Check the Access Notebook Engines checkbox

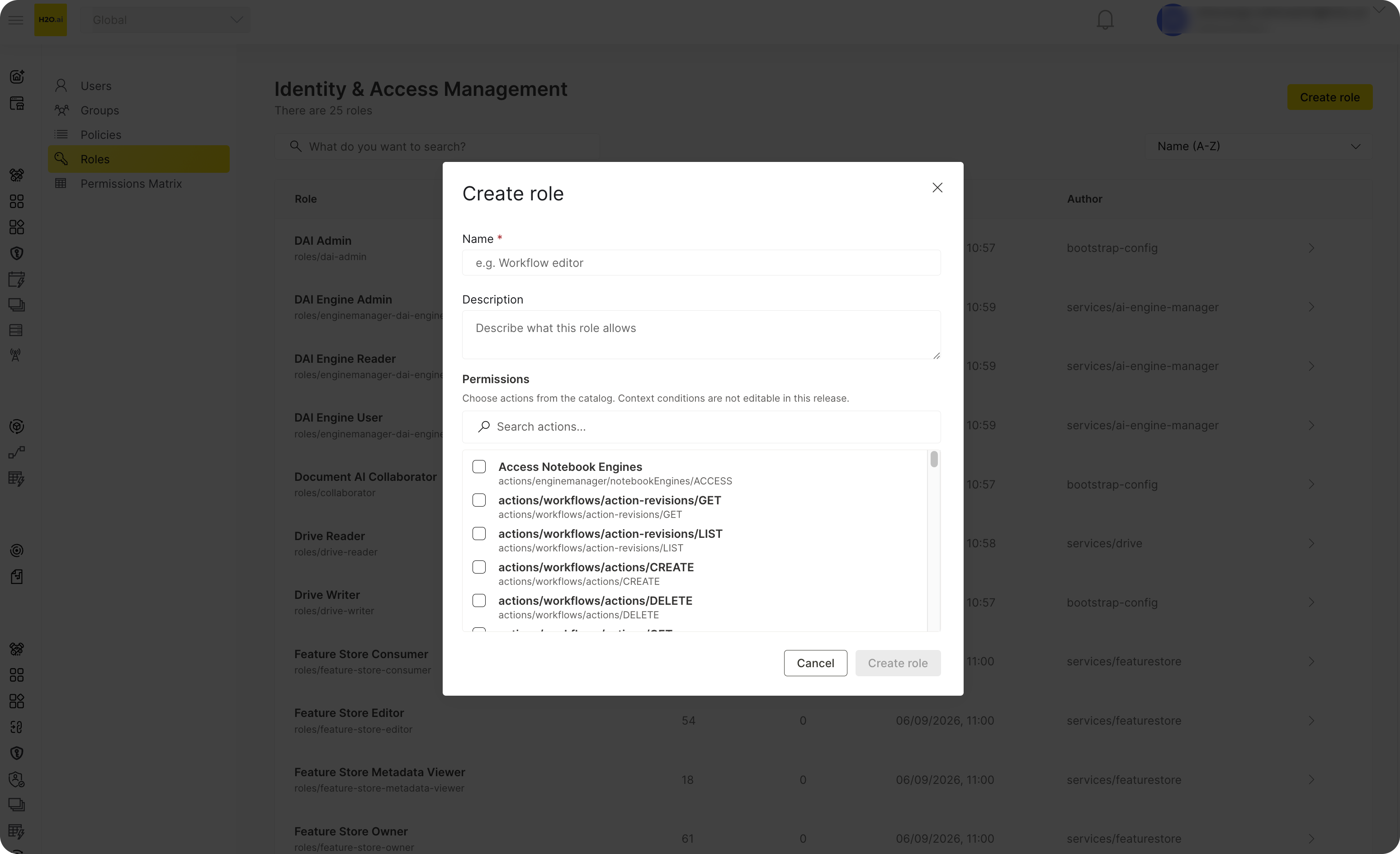[479, 467]
